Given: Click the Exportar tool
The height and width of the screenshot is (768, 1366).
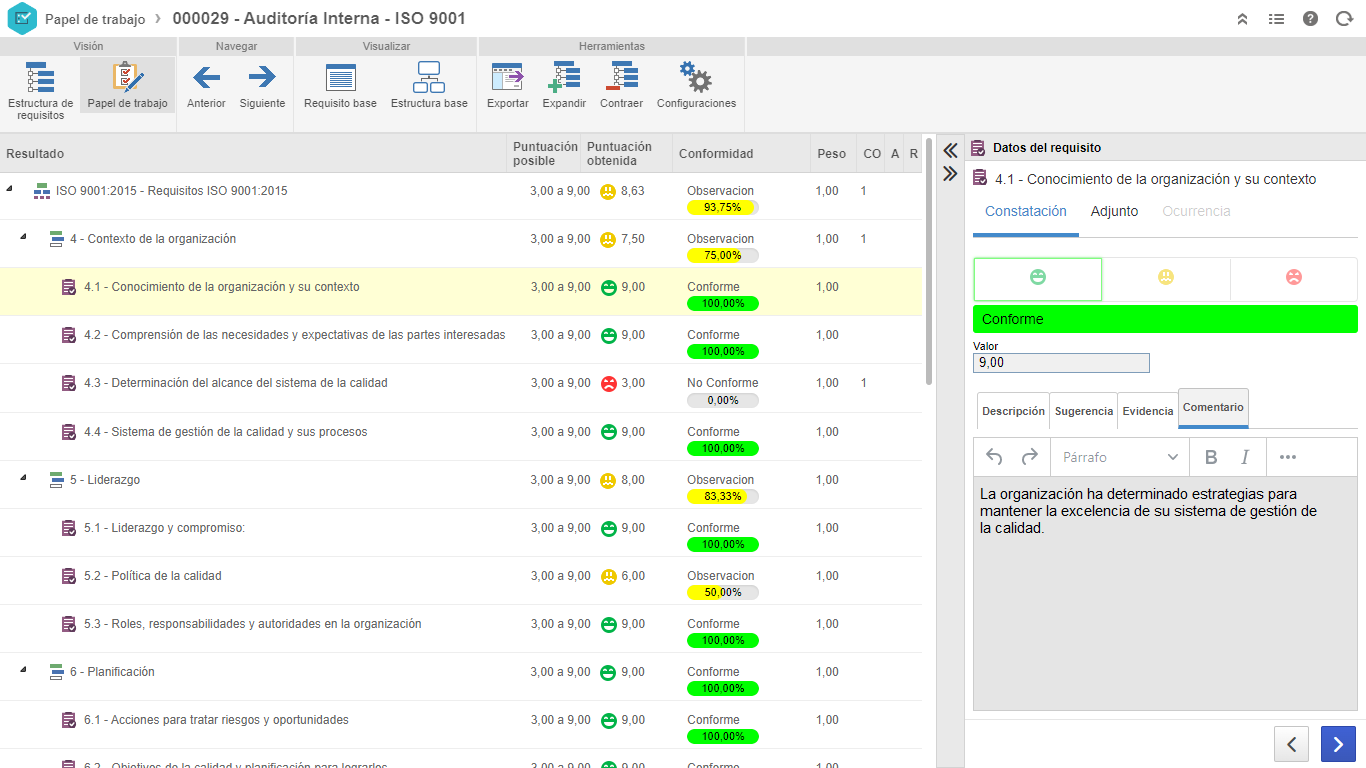Looking at the screenshot, I should [x=508, y=85].
